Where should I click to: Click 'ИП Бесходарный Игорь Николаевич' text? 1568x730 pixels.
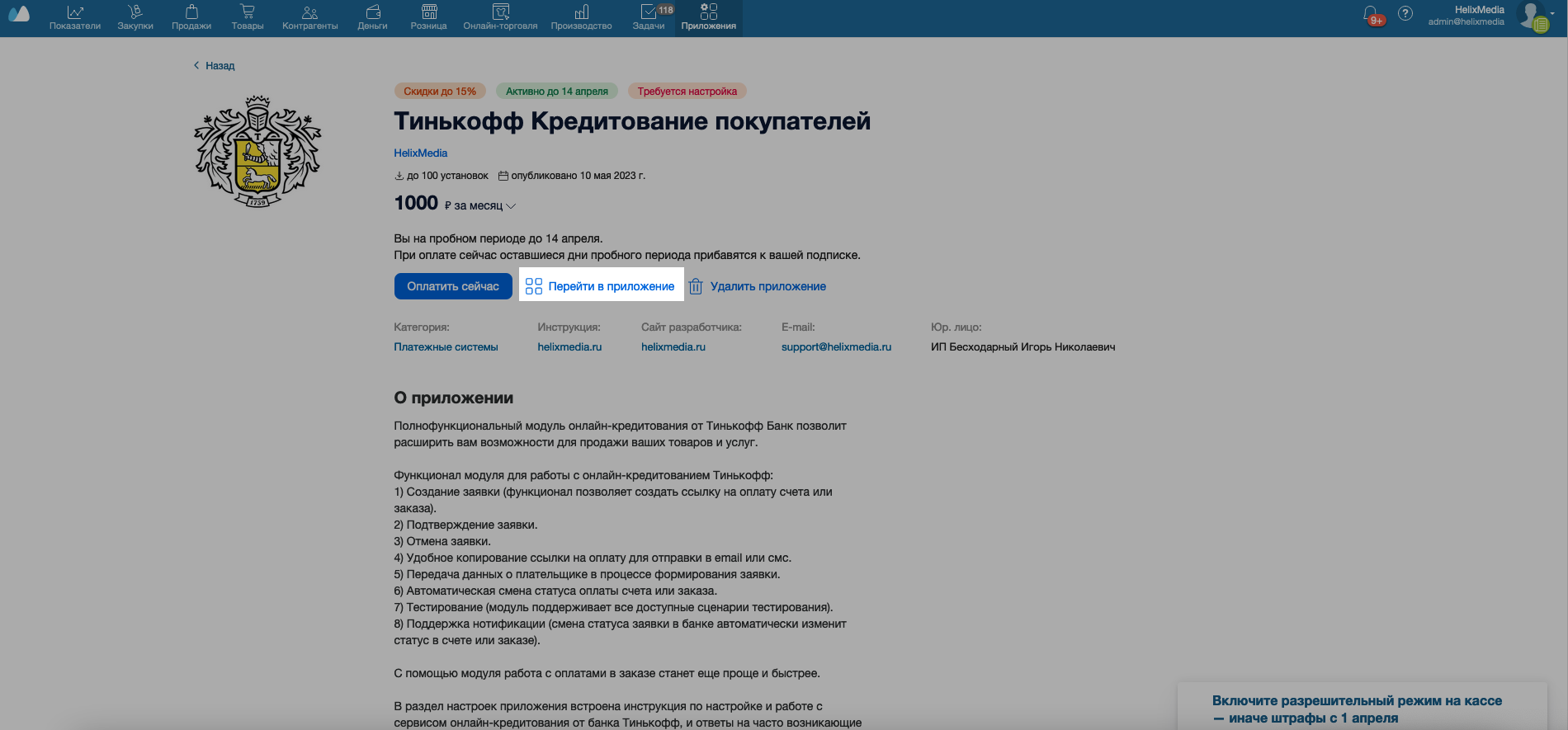point(1023,347)
